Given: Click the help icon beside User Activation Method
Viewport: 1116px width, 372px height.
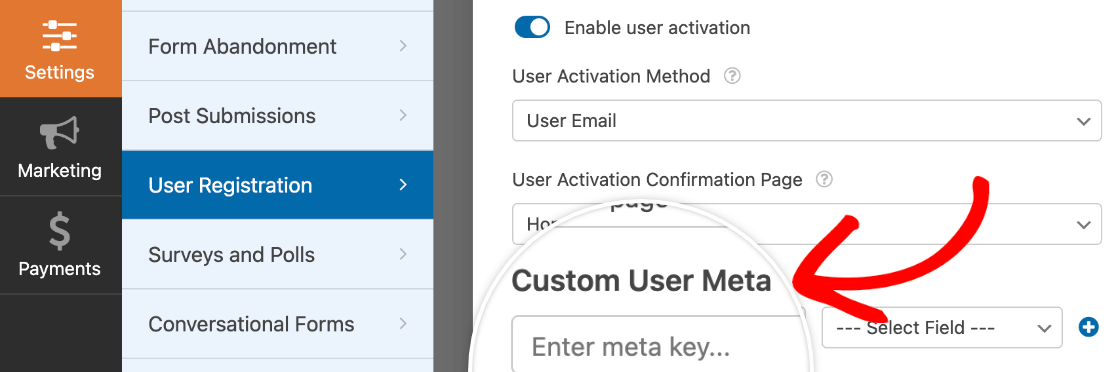Looking at the screenshot, I should point(732,76).
